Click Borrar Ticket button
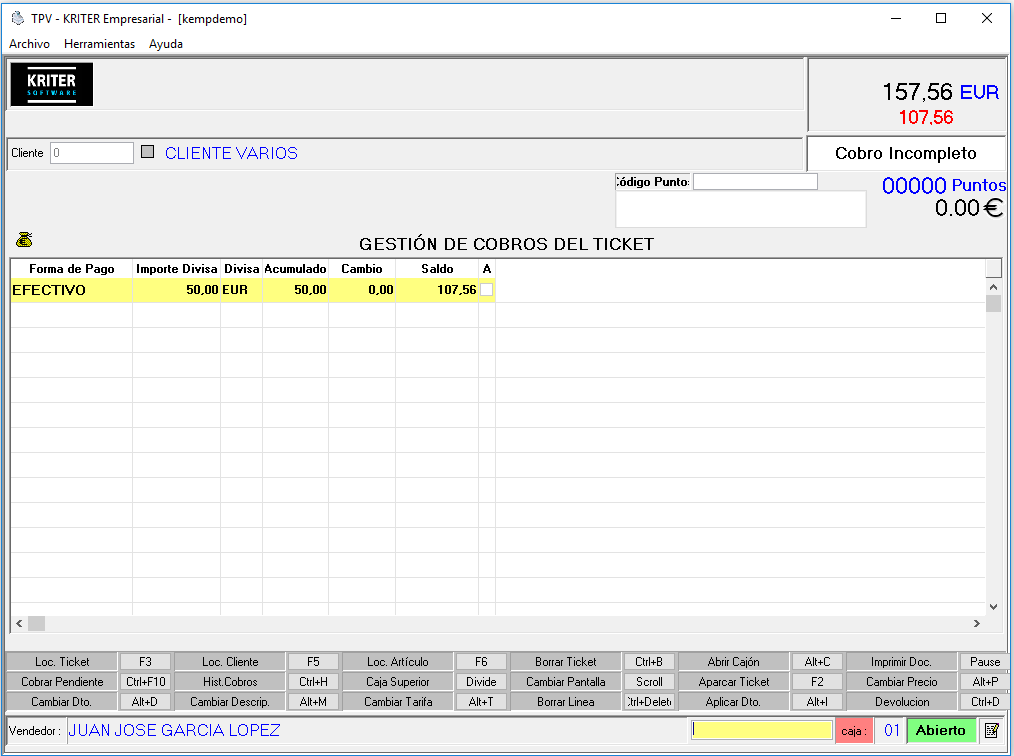 566,662
